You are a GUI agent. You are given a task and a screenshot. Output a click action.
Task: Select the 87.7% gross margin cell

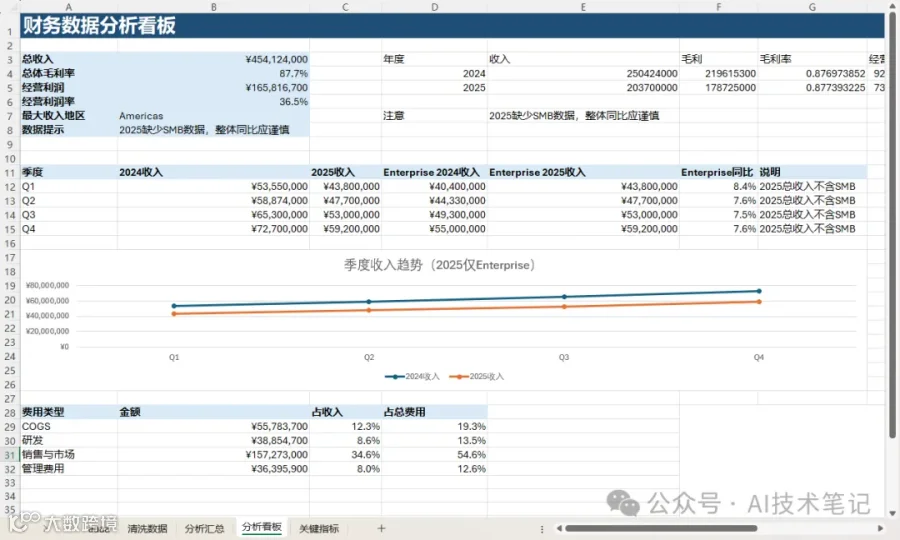coord(214,73)
